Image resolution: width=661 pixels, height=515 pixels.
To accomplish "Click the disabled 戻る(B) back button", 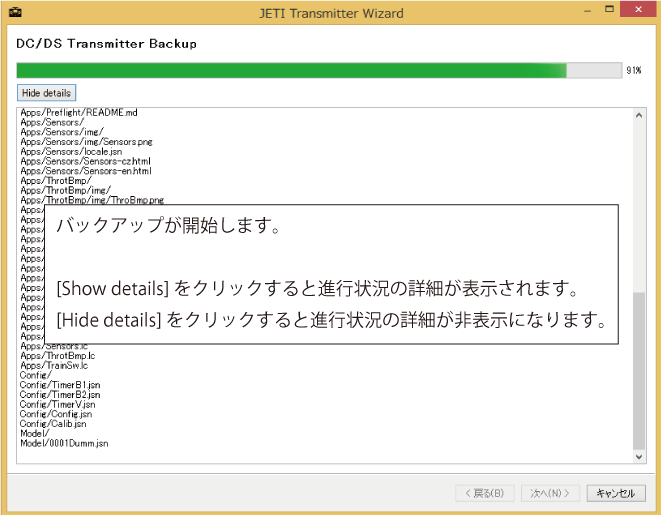I will (484, 493).
